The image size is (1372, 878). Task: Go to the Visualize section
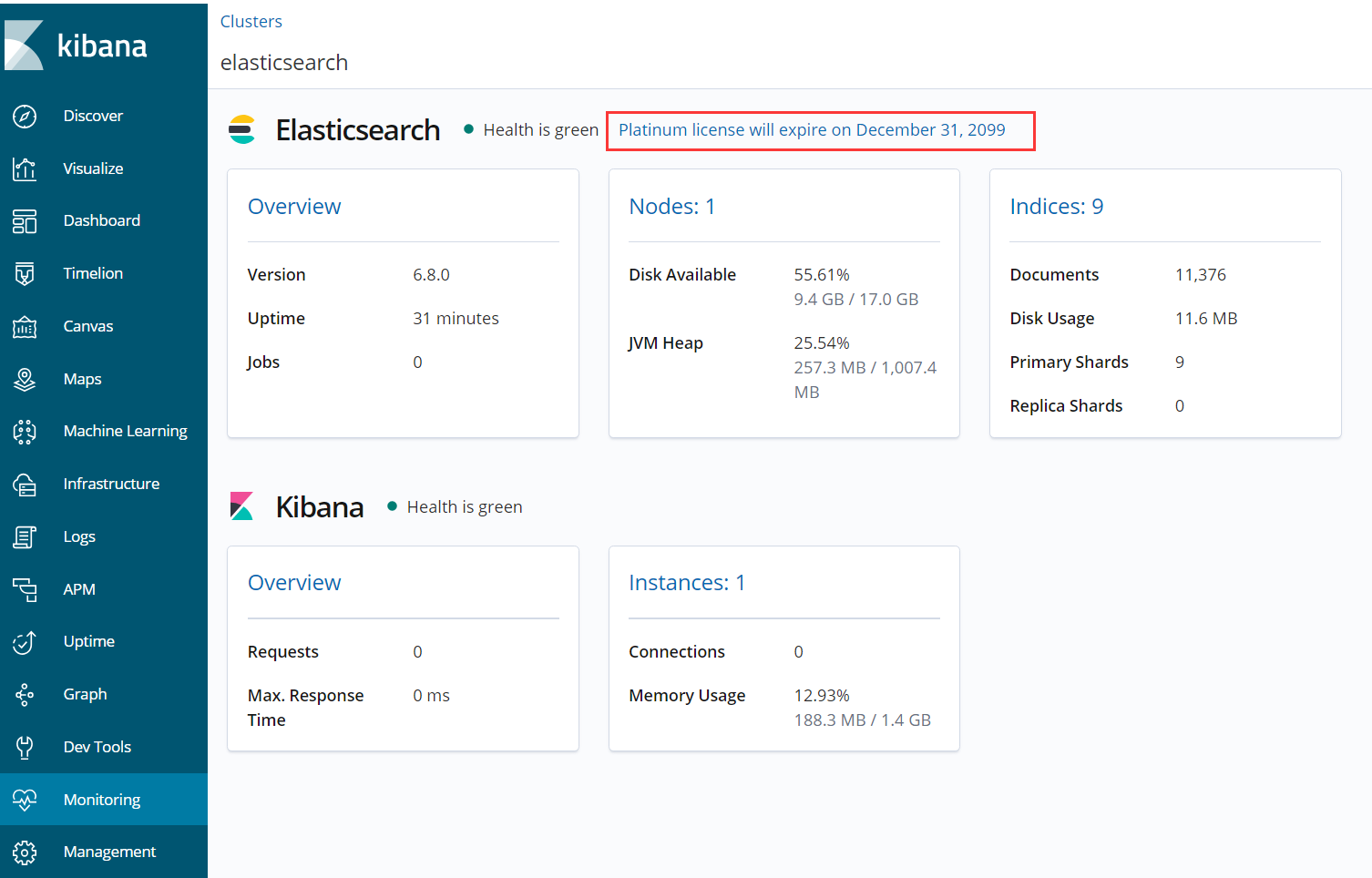click(x=93, y=168)
